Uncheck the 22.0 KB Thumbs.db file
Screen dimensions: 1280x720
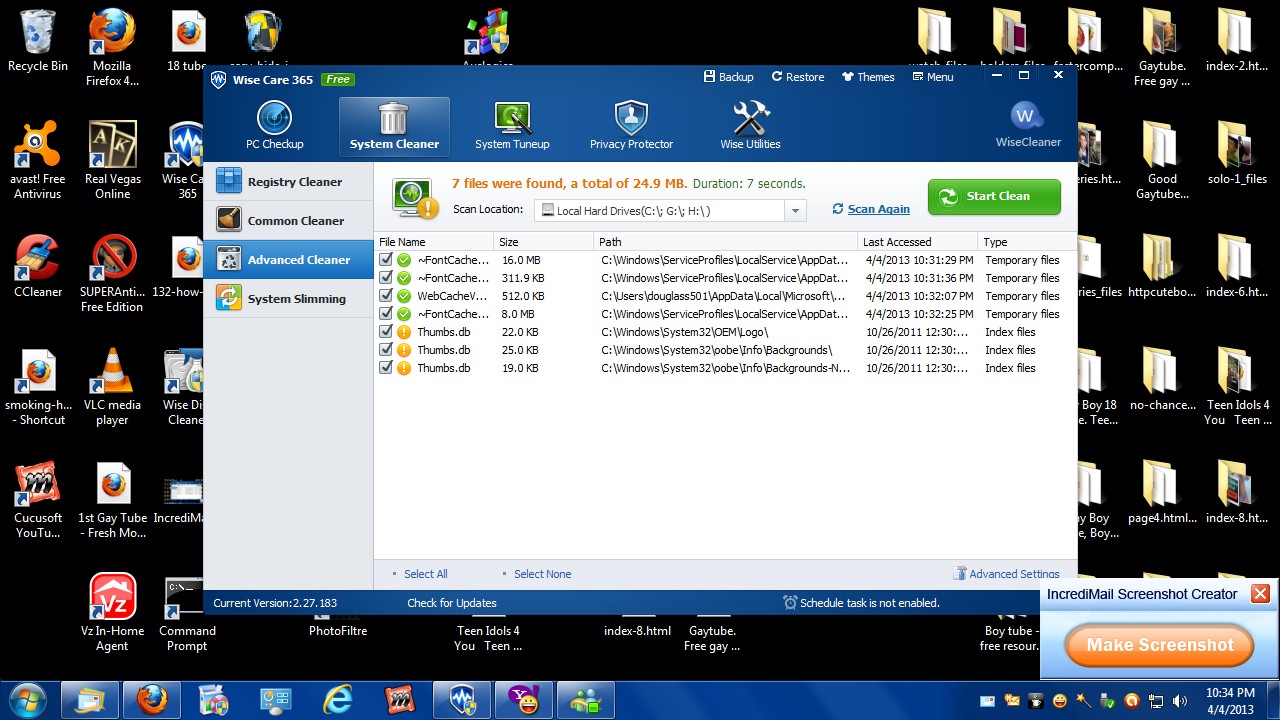coord(386,332)
